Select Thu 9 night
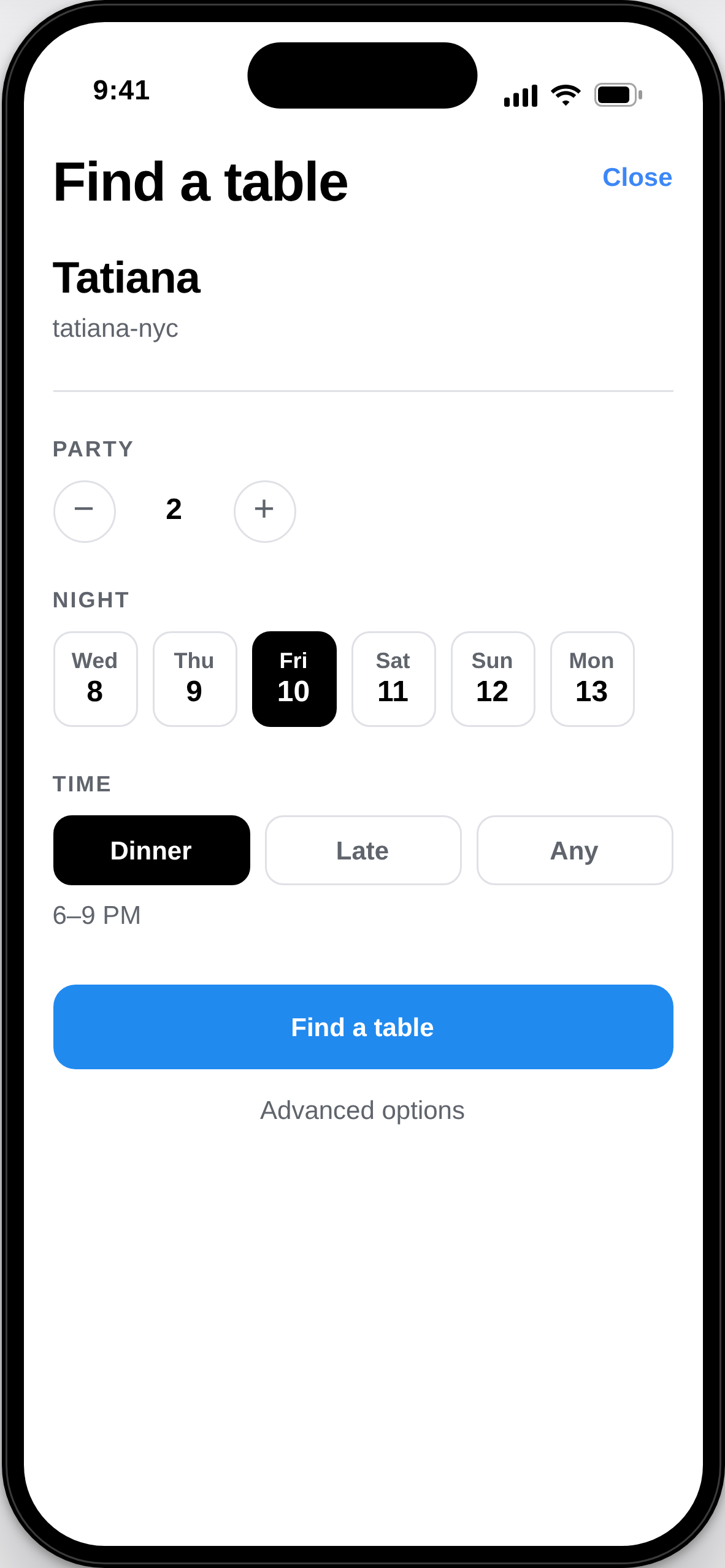Screen dimensions: 725x1568 click(194, 678)
